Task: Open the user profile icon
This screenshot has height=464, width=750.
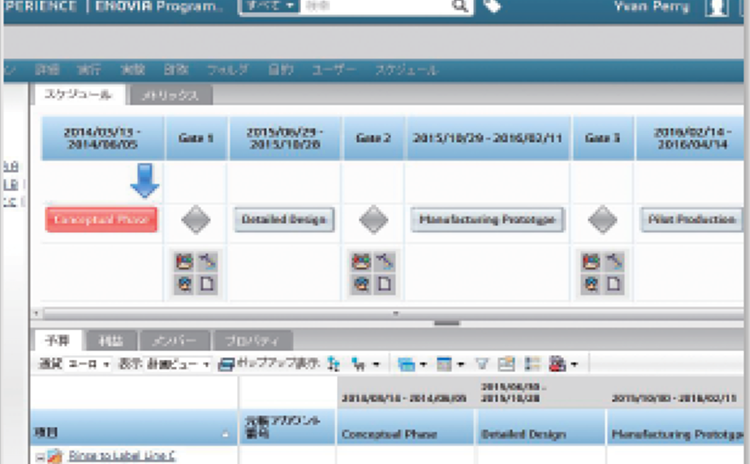Action: tap(715, 8)
